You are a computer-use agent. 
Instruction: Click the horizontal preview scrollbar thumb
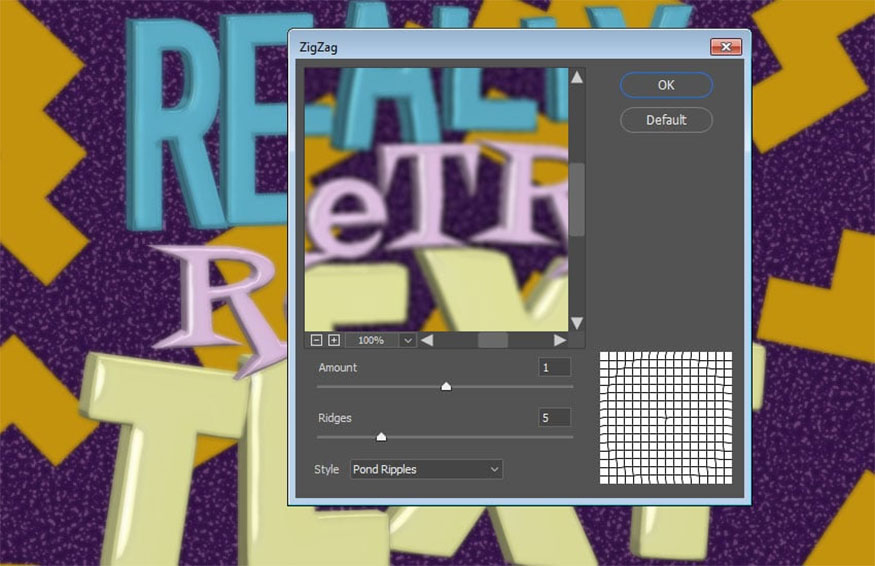[493, 340]
